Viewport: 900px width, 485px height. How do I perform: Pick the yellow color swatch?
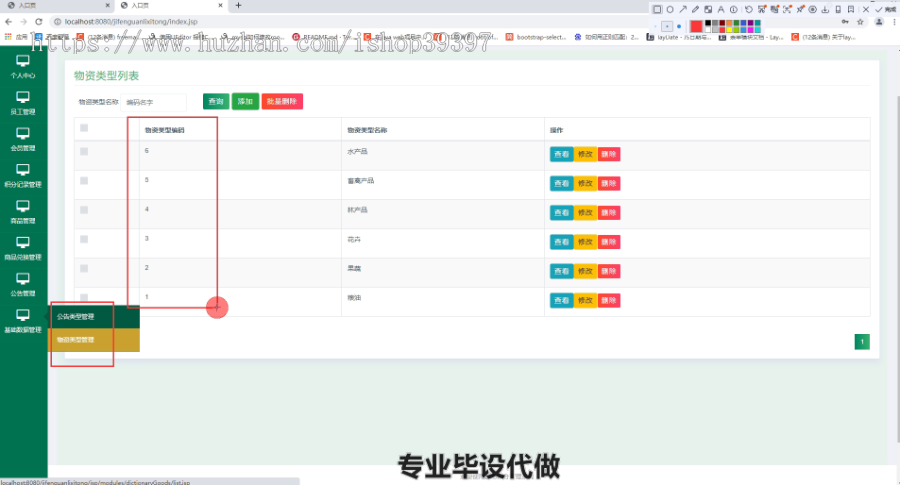tap(729, 30)
